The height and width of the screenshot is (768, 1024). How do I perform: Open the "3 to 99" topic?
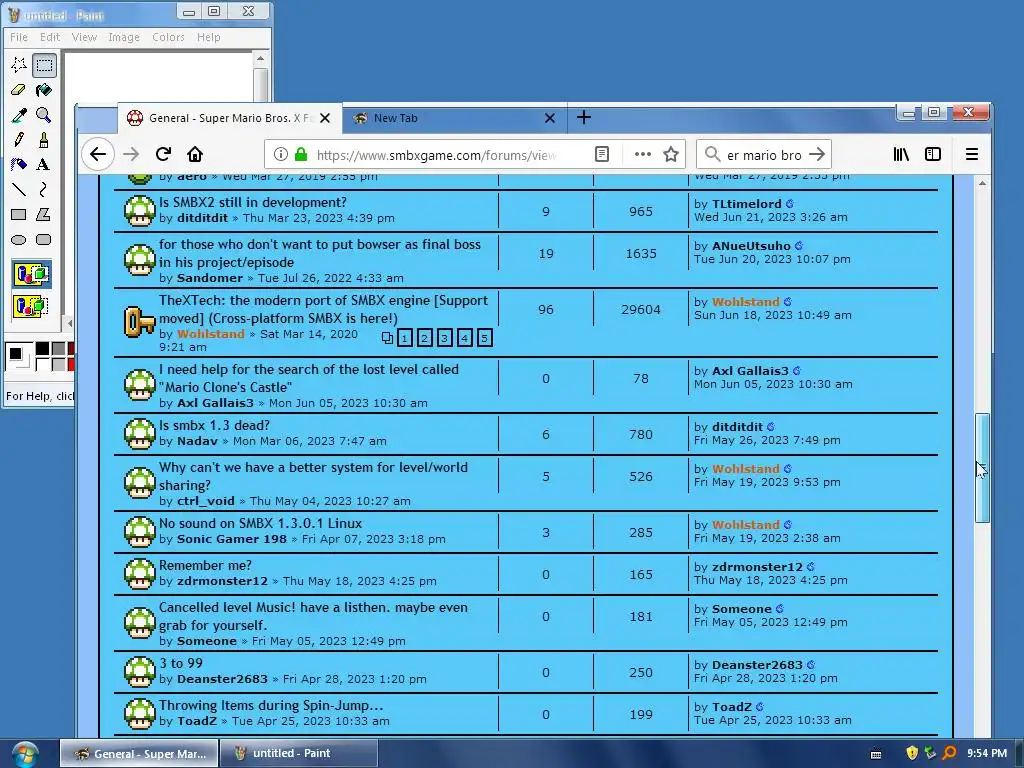tap(181, 663)
